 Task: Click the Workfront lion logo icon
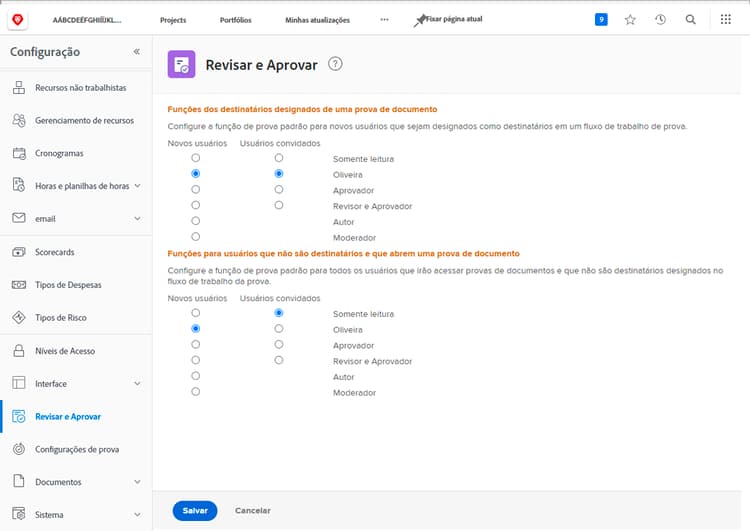[x=18, y=20]
